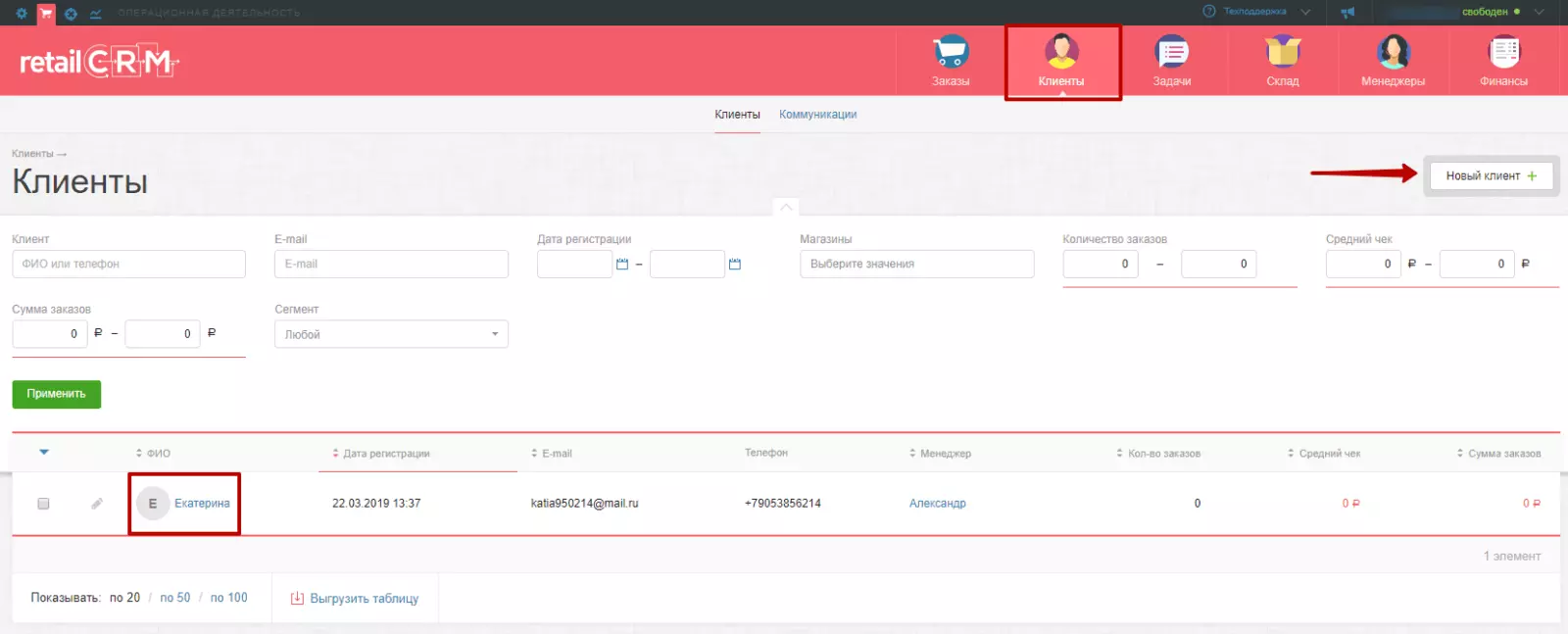Sort table by Менеджер column
This screenshot has width=1568, height=634.
(941, 454)
